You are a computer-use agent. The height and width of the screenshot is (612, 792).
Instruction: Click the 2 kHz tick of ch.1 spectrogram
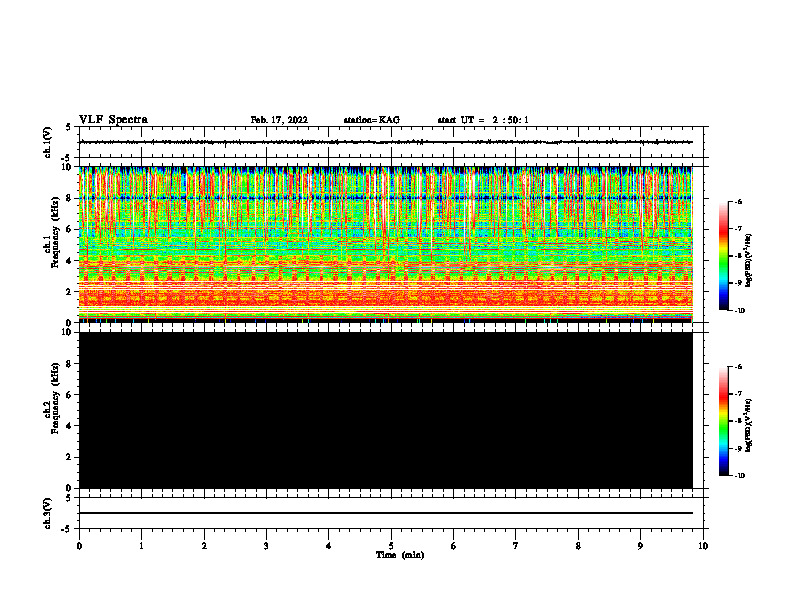tap(71, 291)
